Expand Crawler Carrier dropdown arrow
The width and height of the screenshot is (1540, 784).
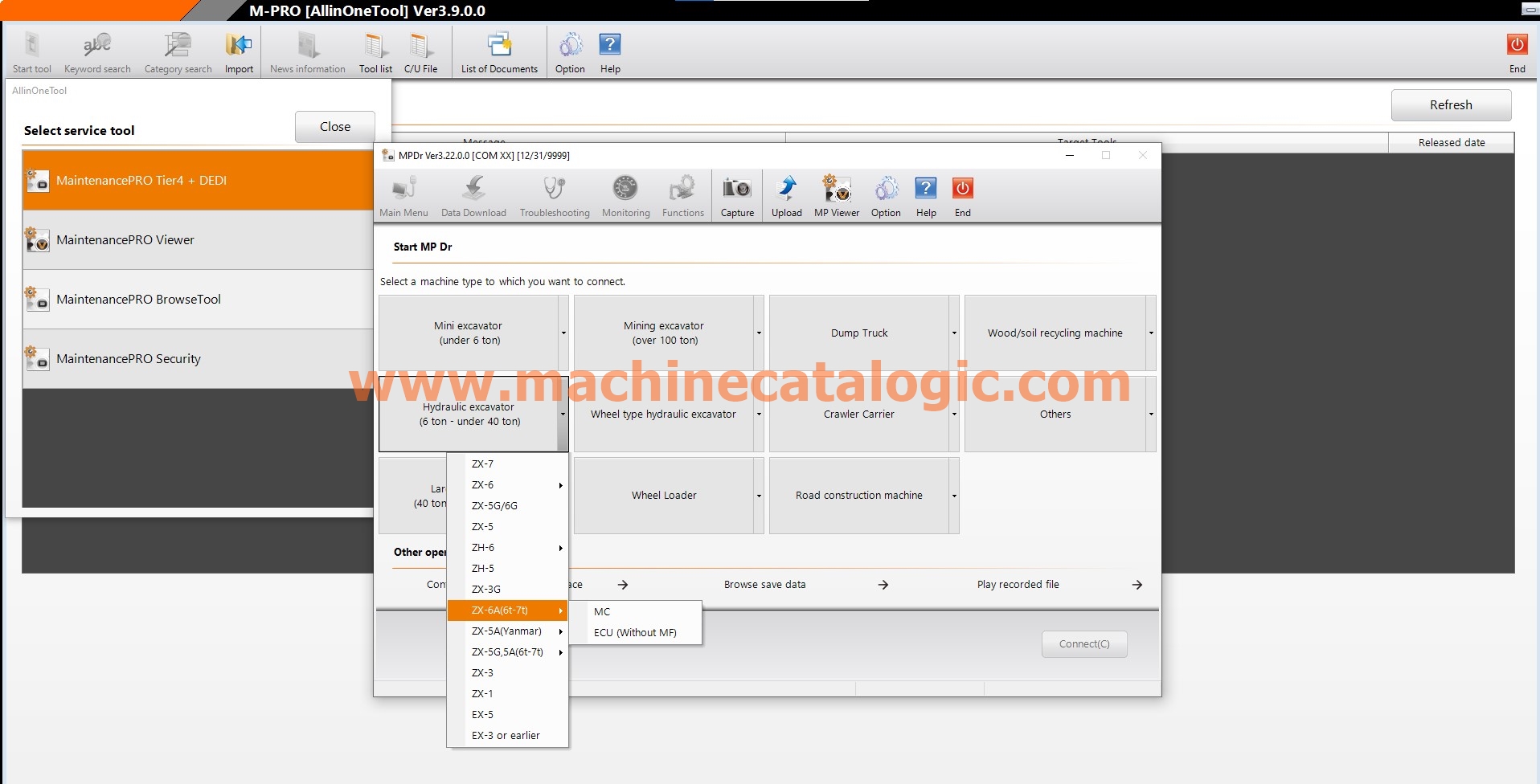pyautogui.click(x=954, y=414)
